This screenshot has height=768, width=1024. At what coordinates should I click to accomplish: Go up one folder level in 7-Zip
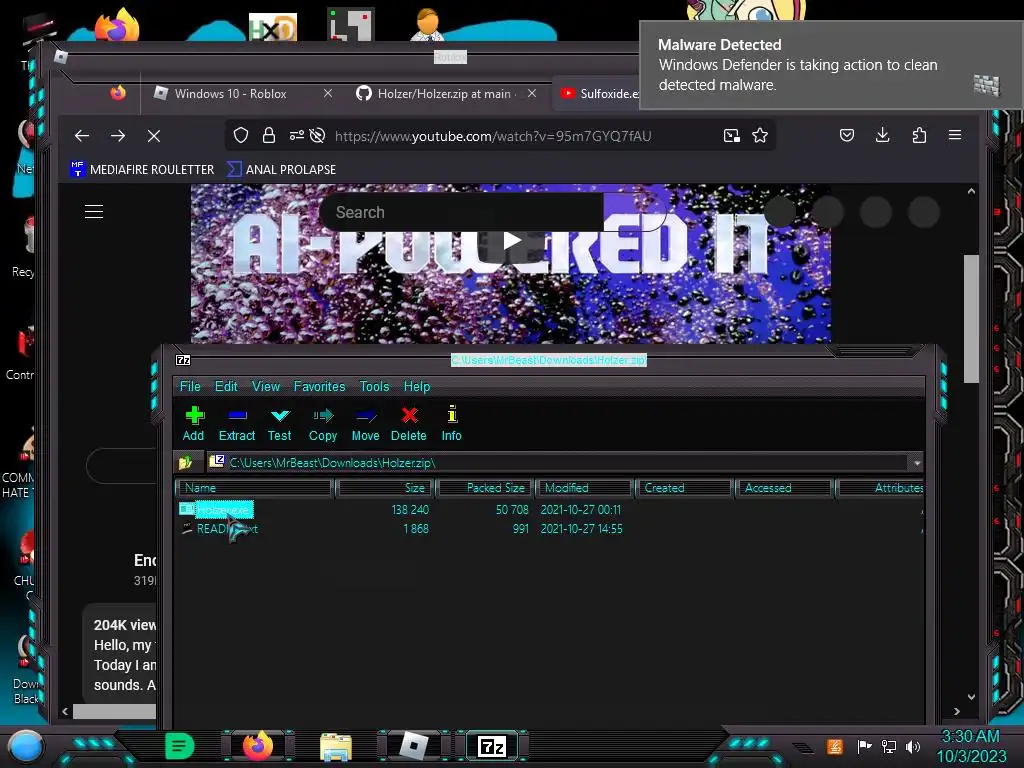[x=185, y=462]
